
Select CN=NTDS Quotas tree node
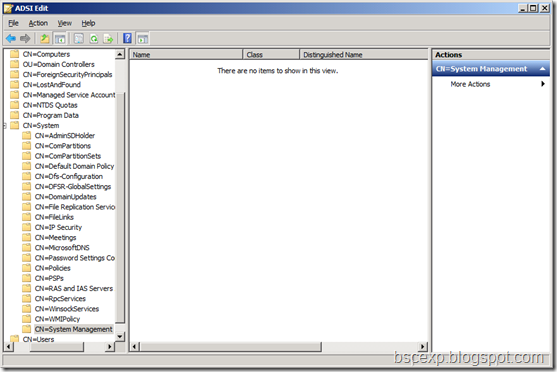[x=50, y=105]
